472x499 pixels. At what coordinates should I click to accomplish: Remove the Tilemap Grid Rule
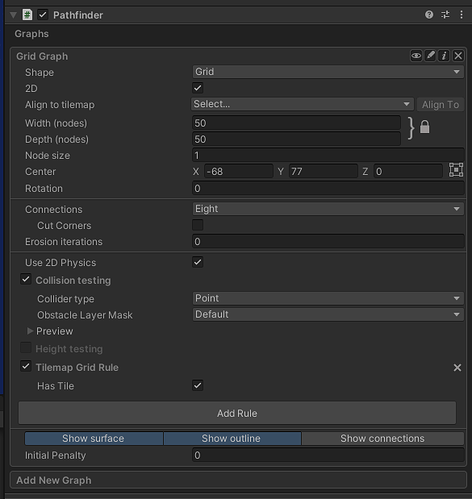point(457,368)
